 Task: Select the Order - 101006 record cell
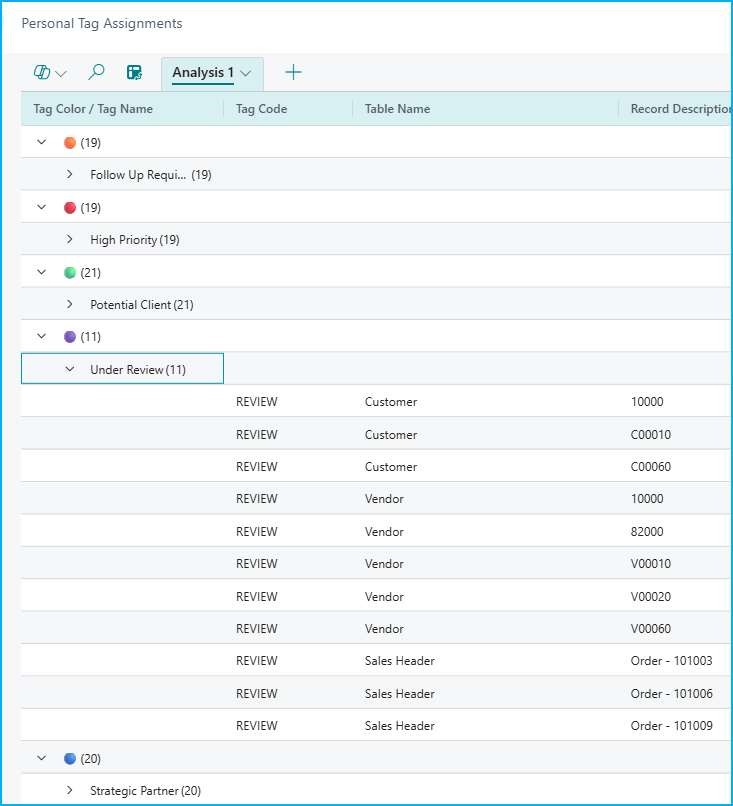[671, 694]
